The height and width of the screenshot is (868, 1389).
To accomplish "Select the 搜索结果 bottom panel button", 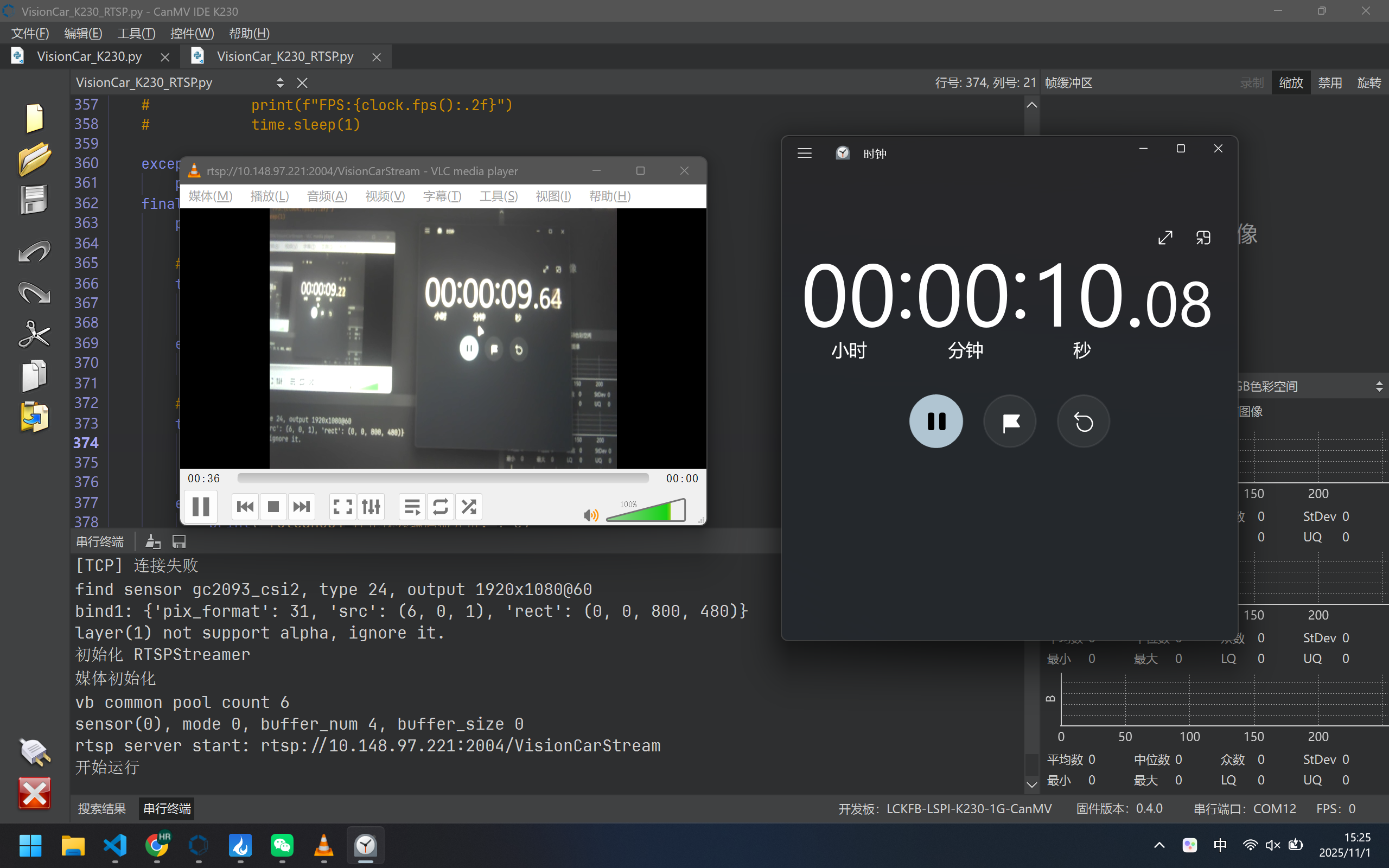I will click(101, 808).
